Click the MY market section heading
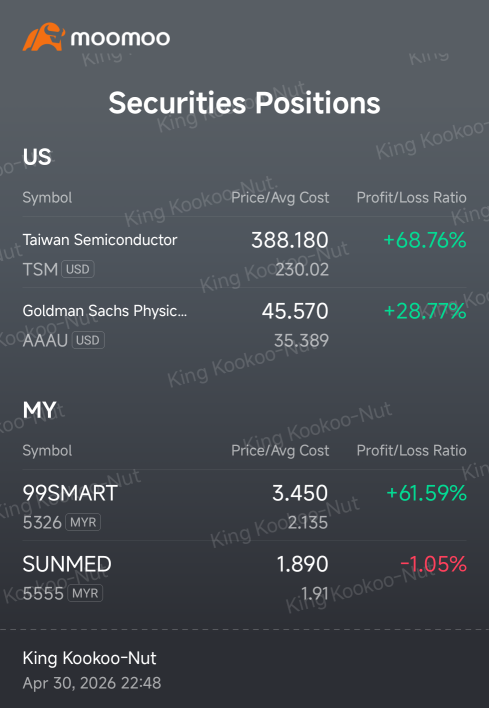The height and width of the screenshot is (708, 489). 39,410
